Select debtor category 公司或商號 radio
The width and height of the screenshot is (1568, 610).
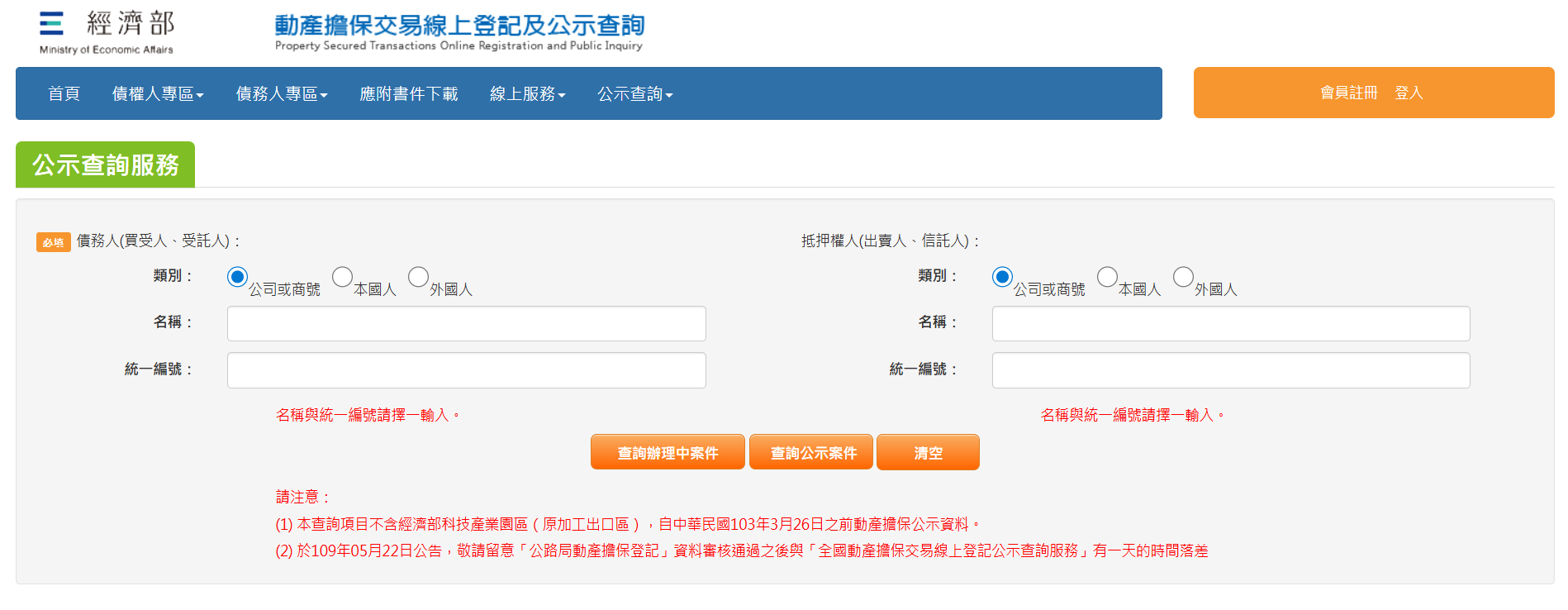click(237, 277)
